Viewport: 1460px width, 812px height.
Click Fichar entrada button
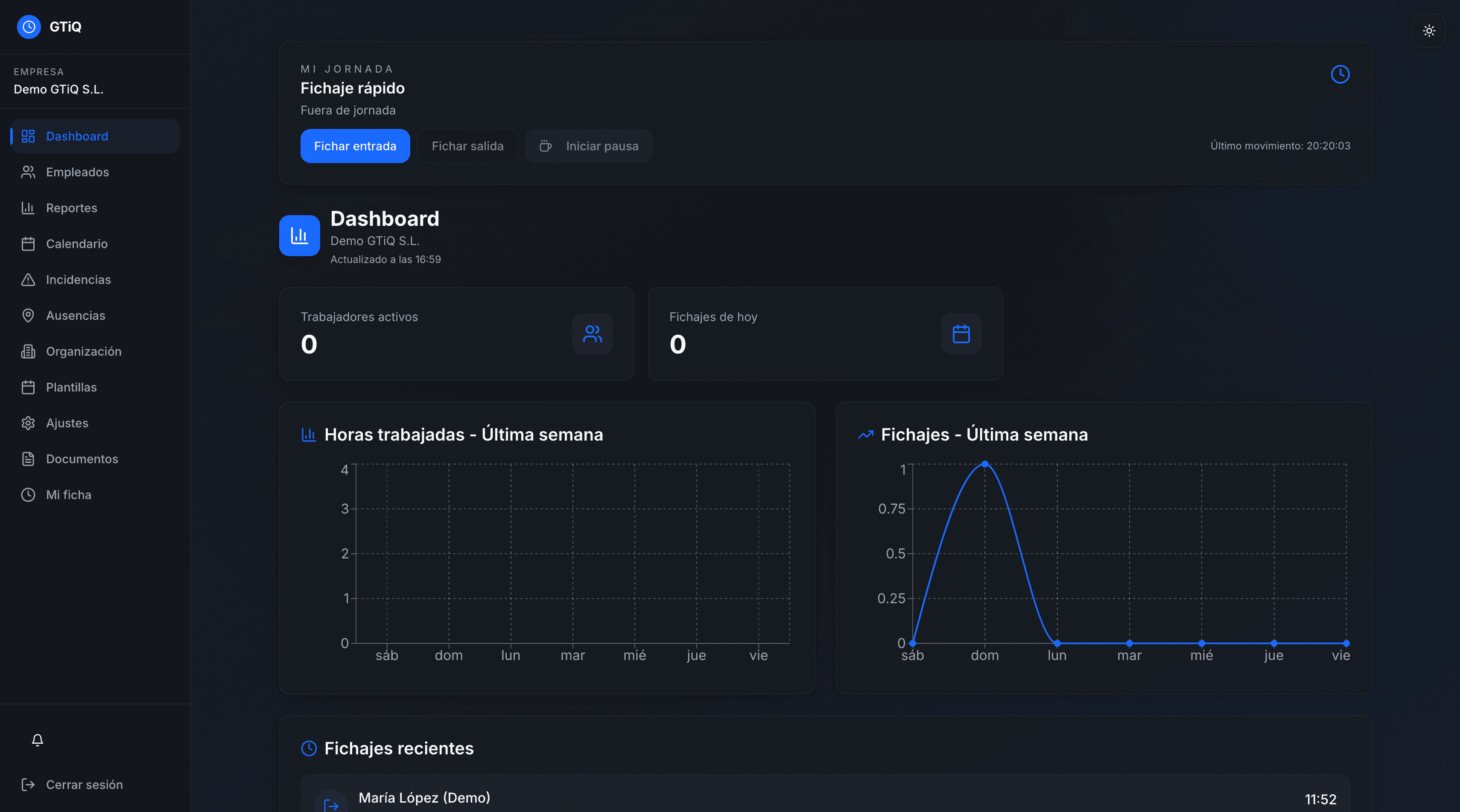click(x=355, y=146)
